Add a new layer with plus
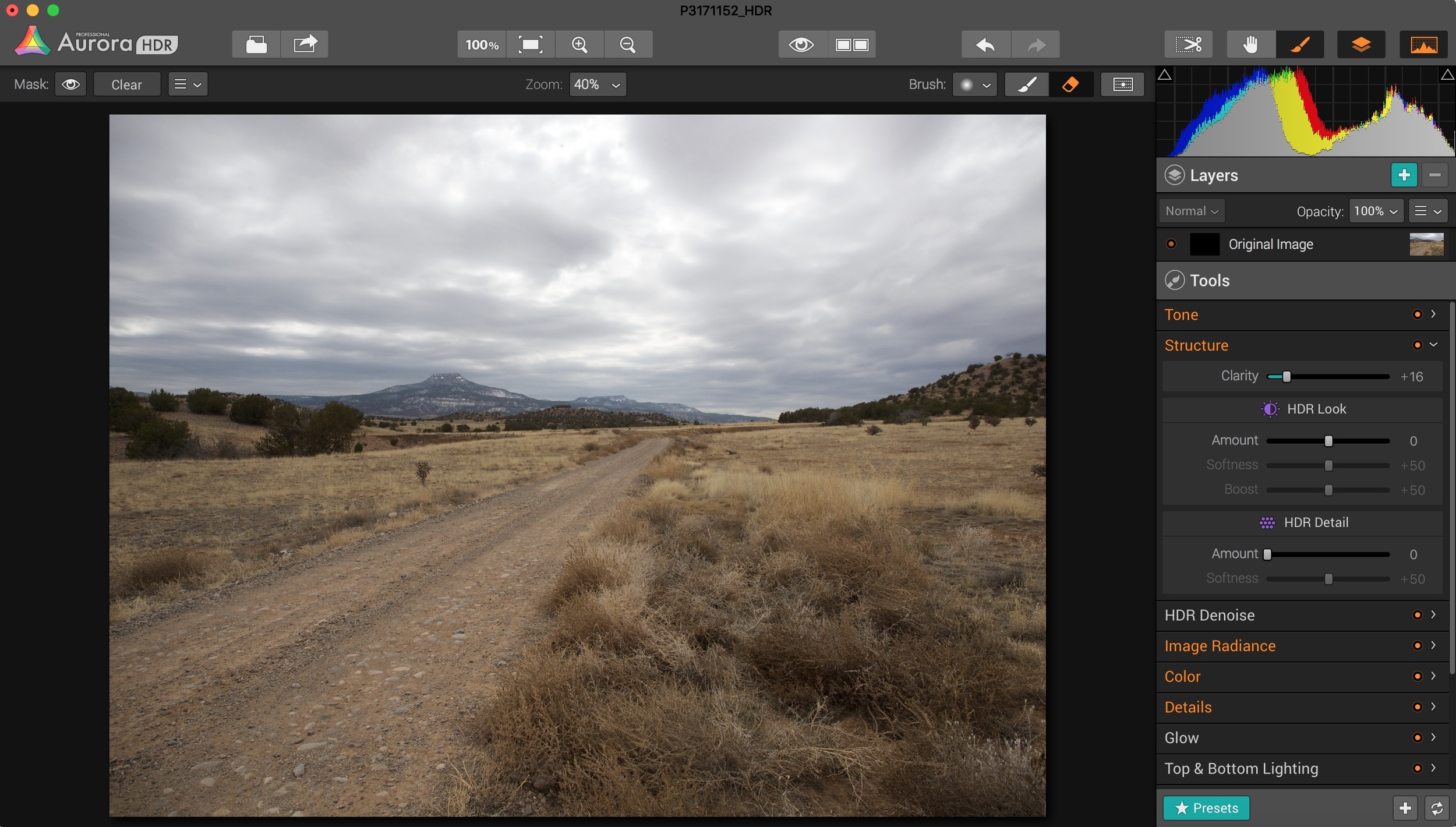 pyautogui.click(x=1404, y=175)
